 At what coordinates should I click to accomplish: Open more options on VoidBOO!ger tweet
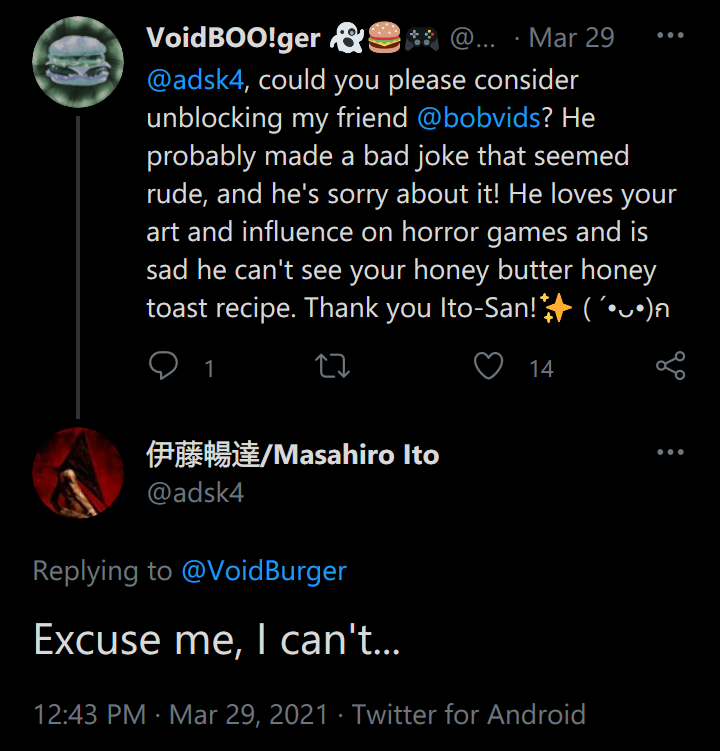pyautogui.click(x=670, y=35)
